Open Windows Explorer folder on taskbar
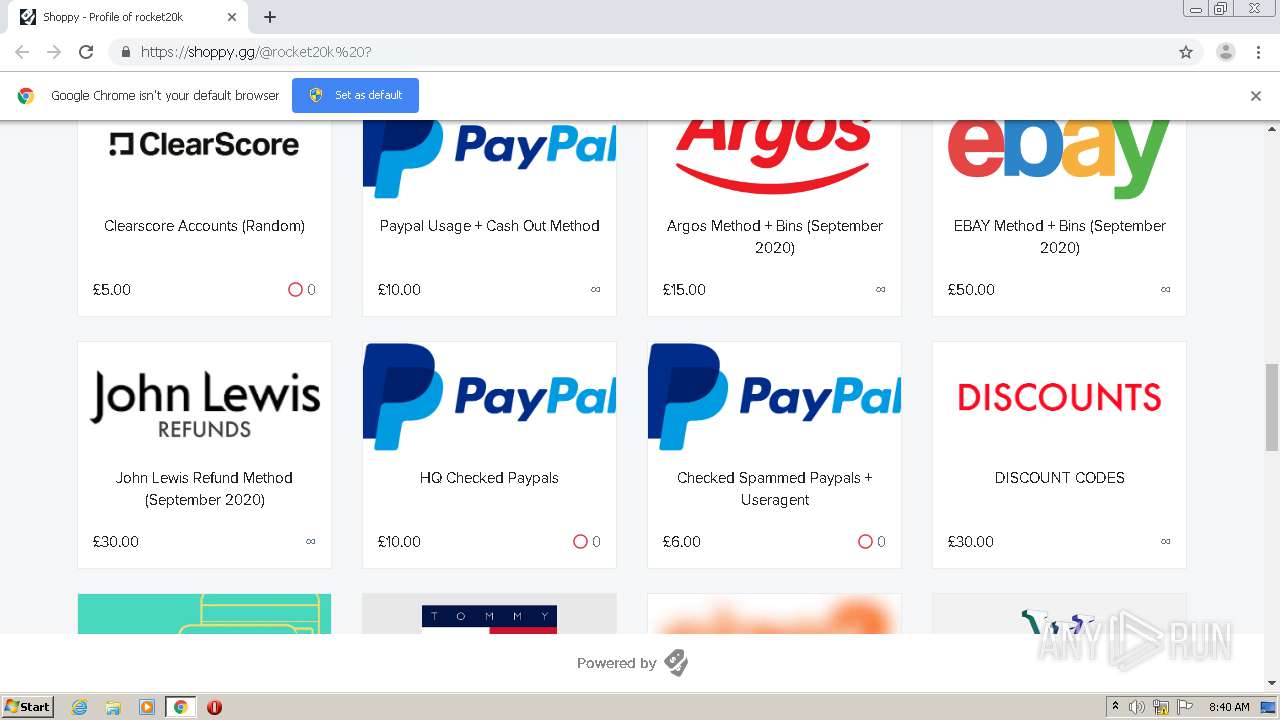Screen dimensions: 1280x720 coord(113,707)
